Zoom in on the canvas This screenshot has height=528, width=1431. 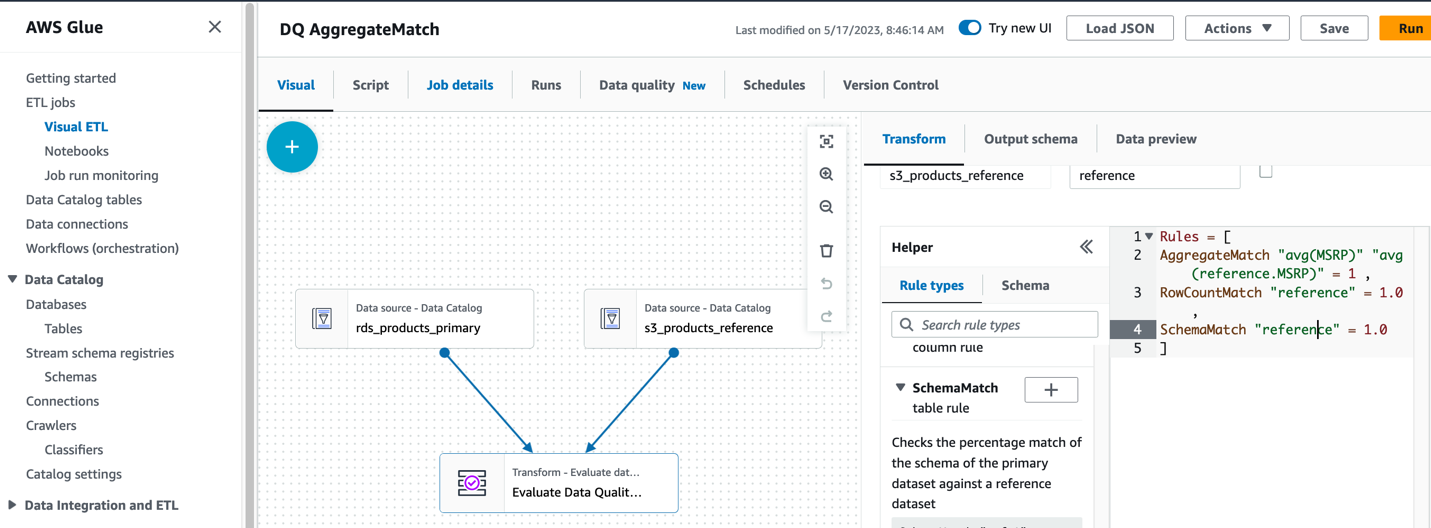point(826,174)
